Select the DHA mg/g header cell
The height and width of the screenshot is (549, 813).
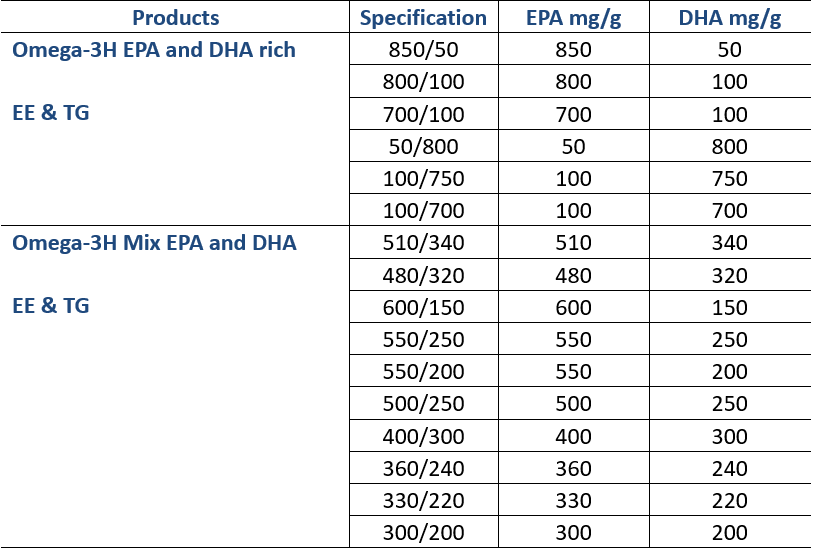729,18
